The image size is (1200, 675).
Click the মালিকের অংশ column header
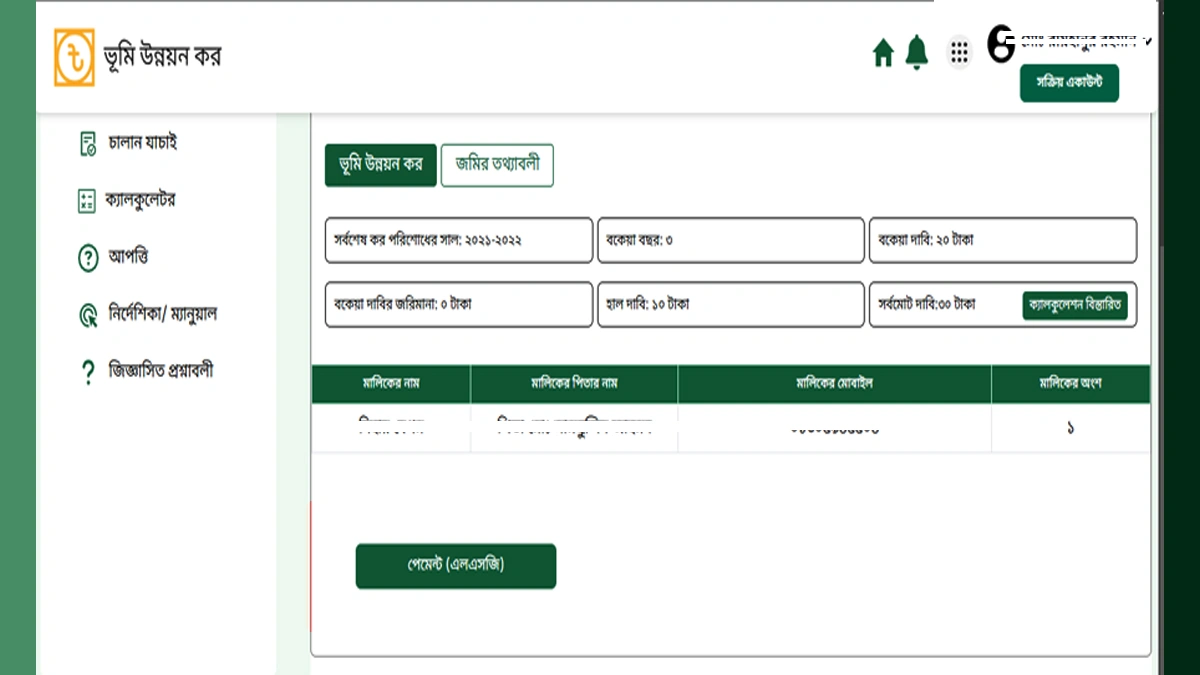point(1070,384)
